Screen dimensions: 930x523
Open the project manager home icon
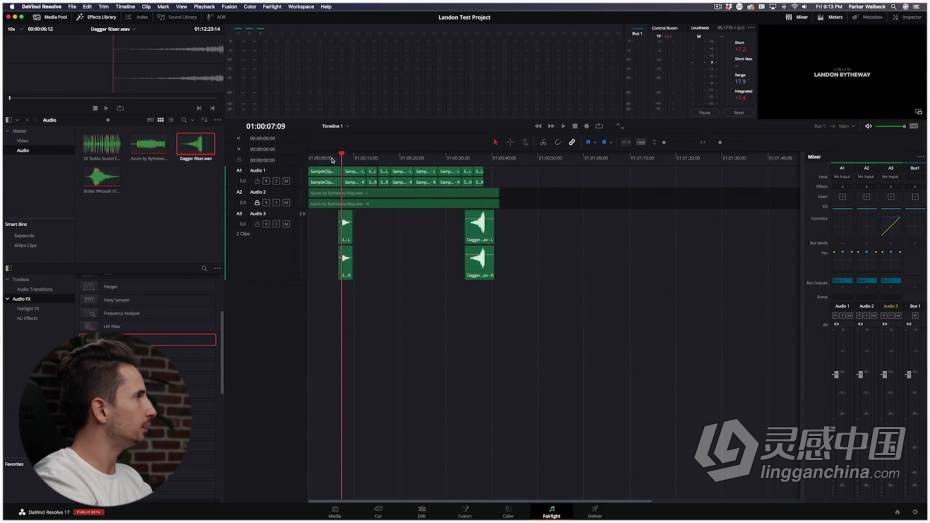click(x=897, y=512)
